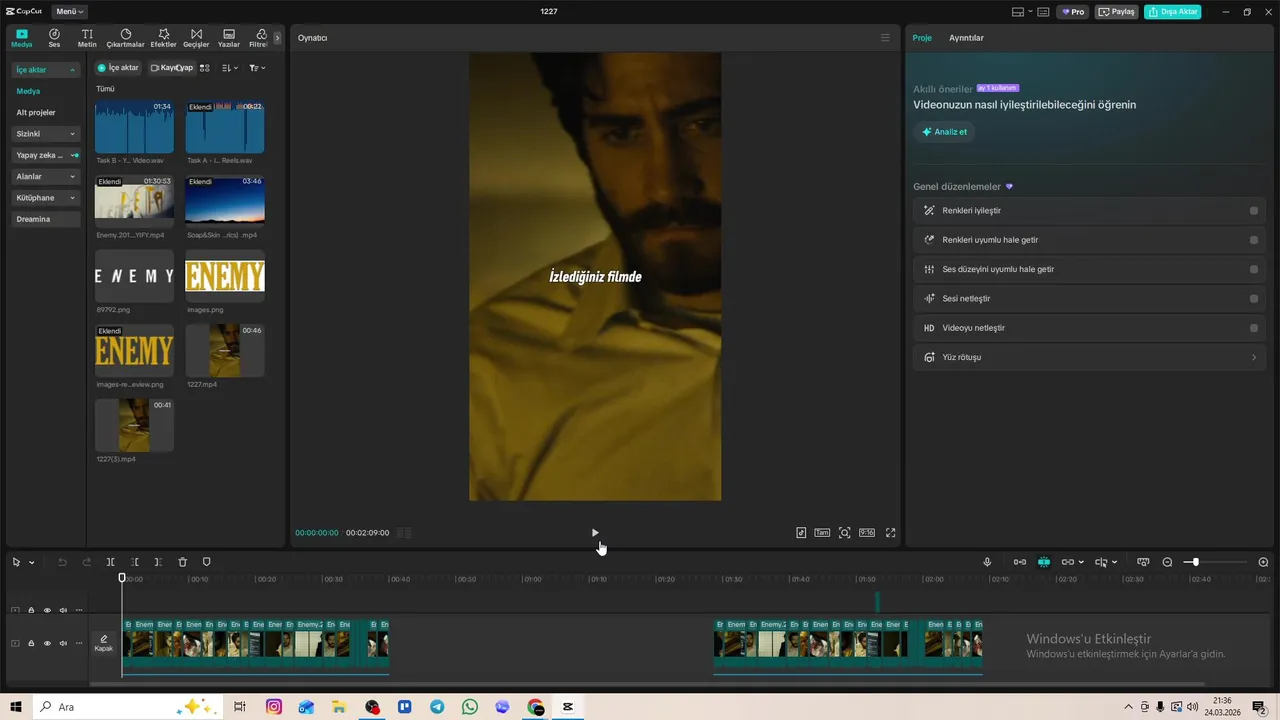Show more media tabs with arrow
This screenshot has width=1280, height=720.
pos(277,38)
